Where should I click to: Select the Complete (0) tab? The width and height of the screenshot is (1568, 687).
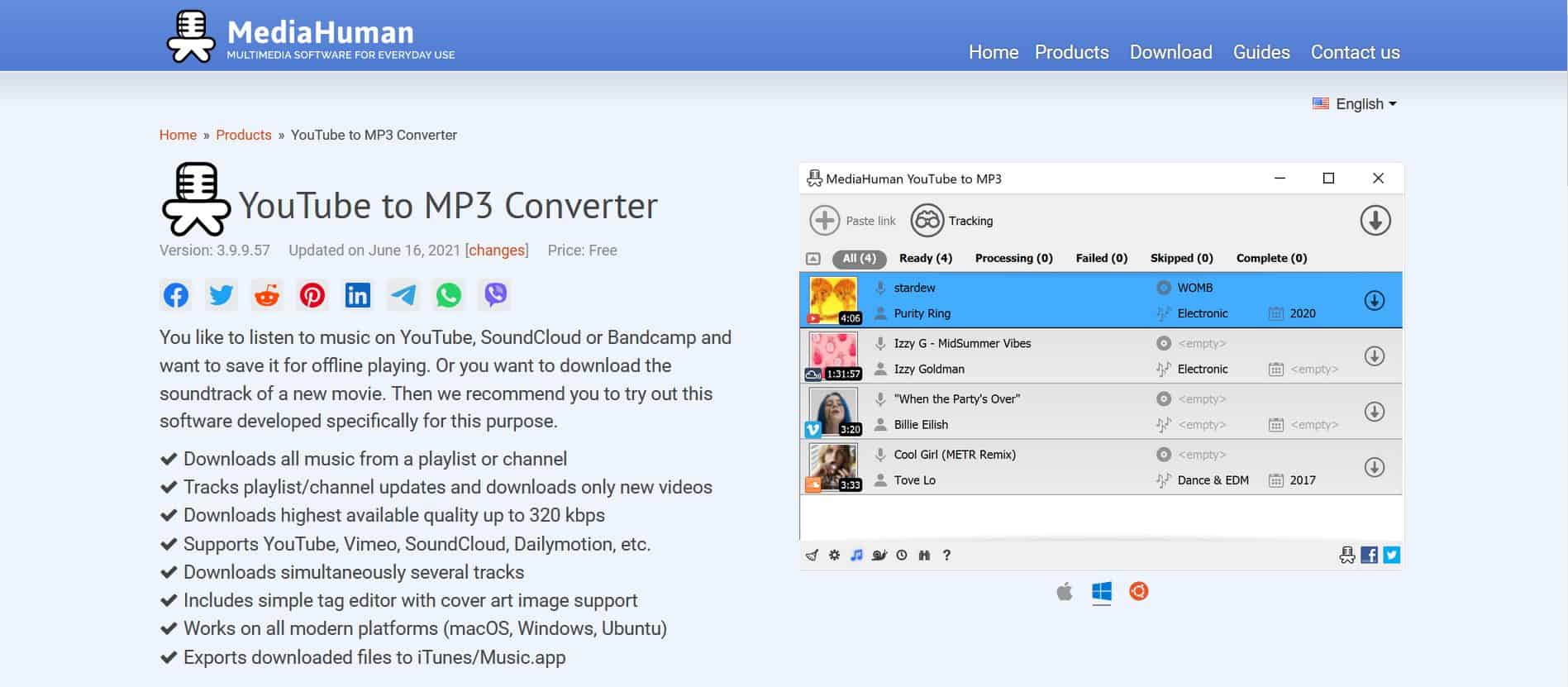[1272, 259]
